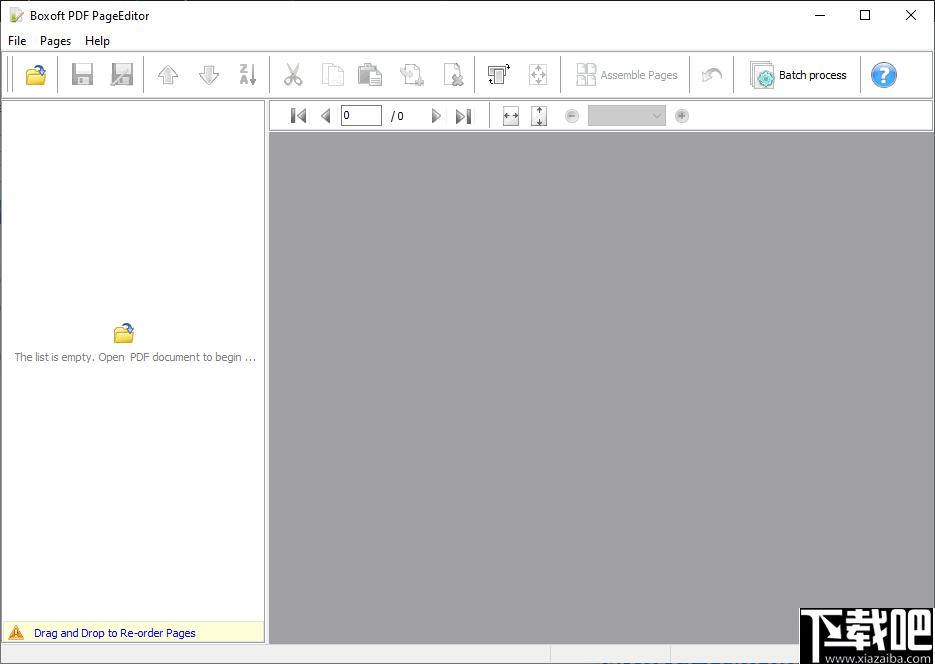Click the Z-A sort pages icon
The height and width of the screenshot is (664, 935).
[247, 75]
